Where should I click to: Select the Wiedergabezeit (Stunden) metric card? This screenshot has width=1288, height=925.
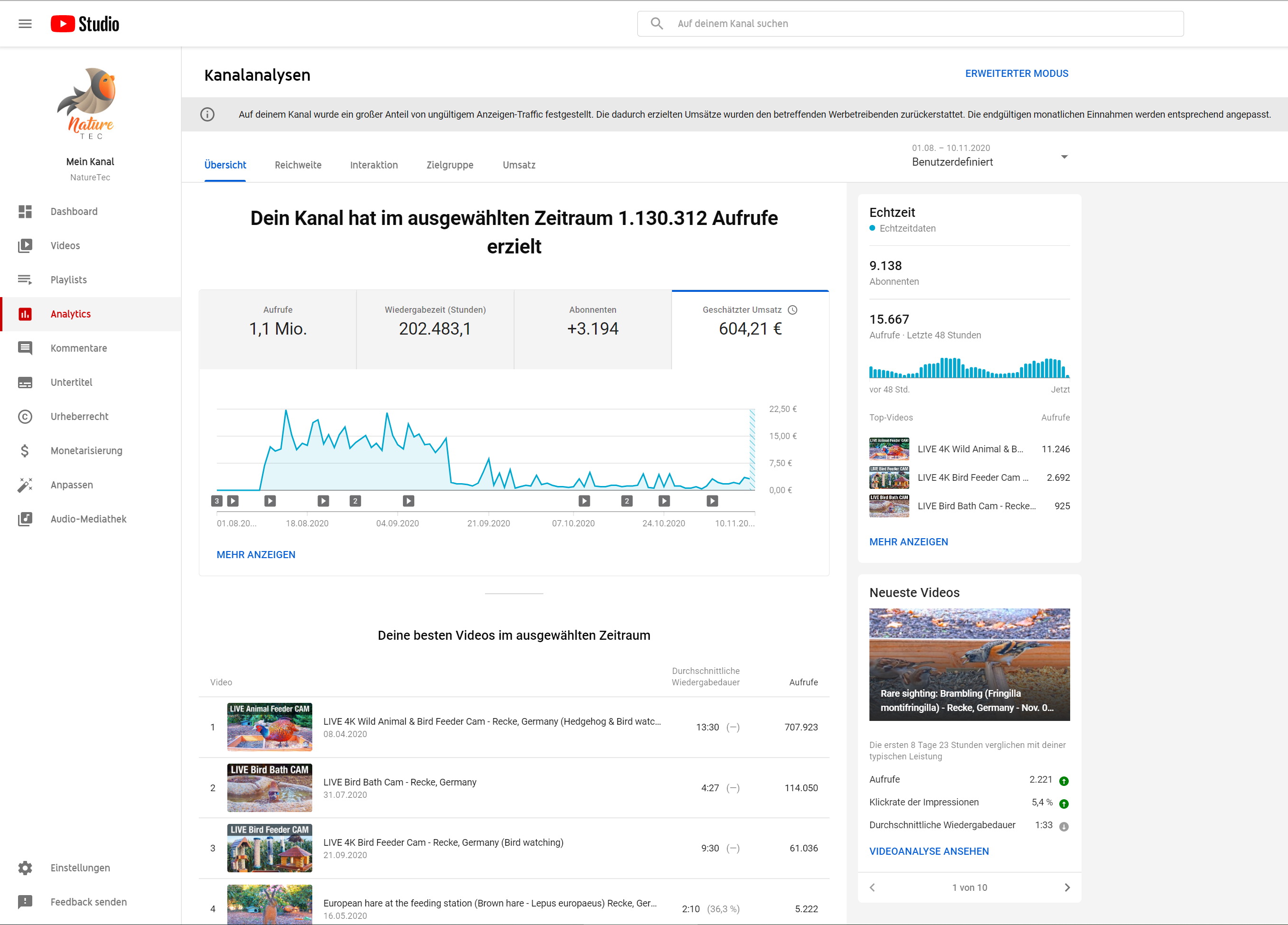(x=435, y=329)
